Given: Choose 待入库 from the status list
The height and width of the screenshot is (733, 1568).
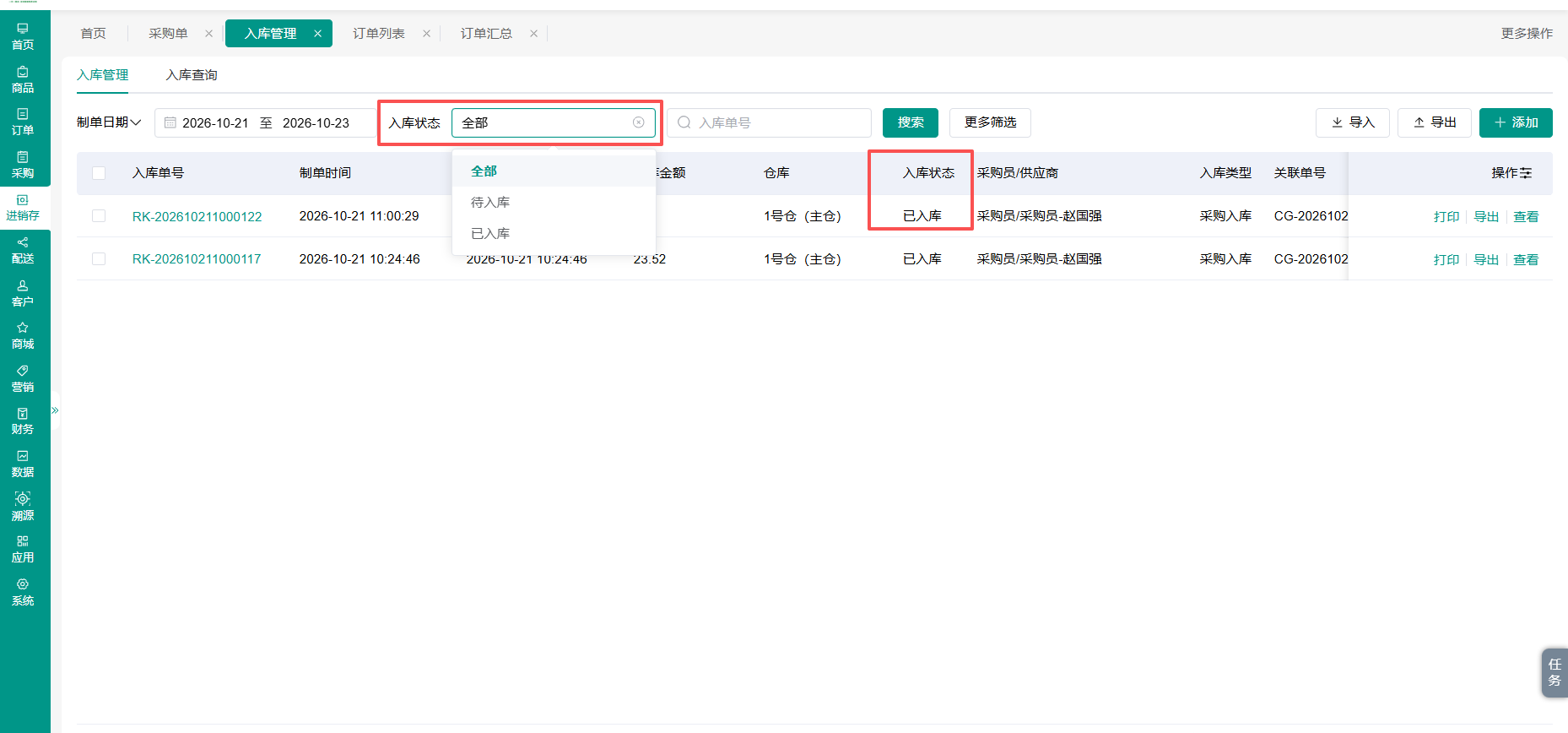Looking at the screenshot, I should click(554, 203).
